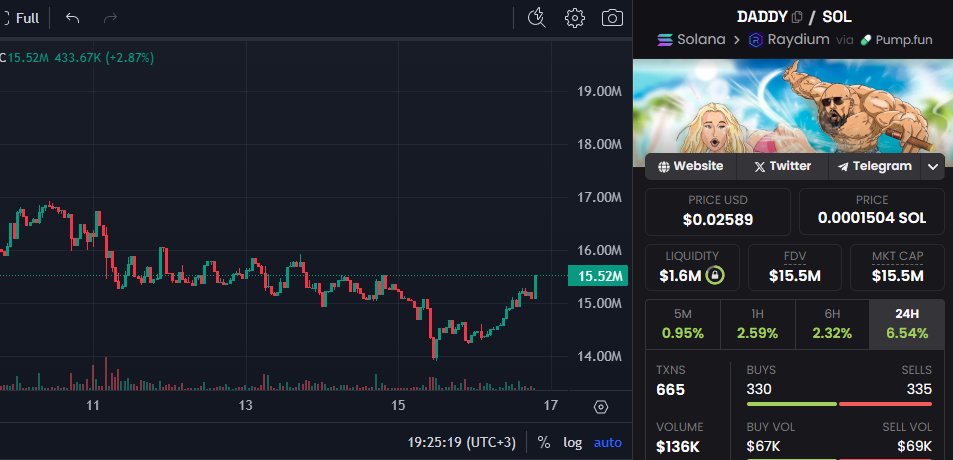Copy DADDY token address icon
953x460 pixels.
point(797,17)
